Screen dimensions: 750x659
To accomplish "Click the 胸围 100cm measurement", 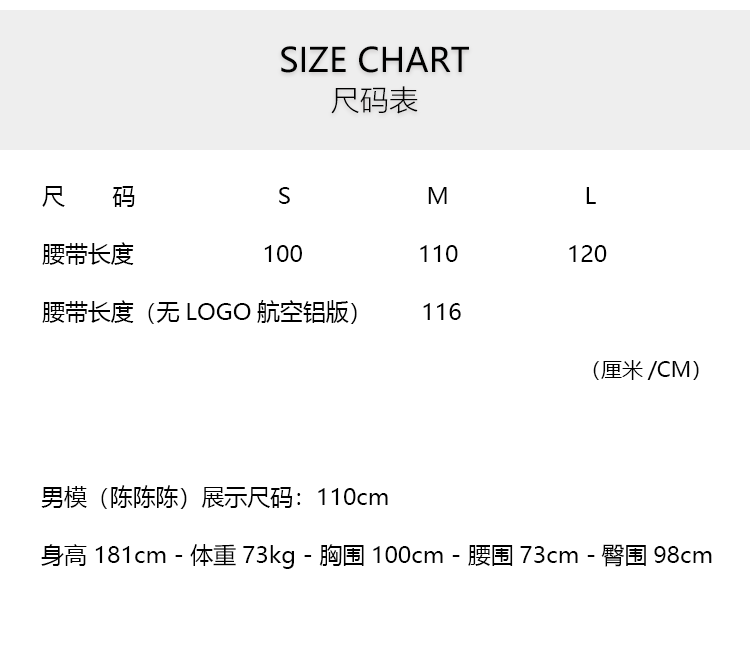I will [382, 555].
